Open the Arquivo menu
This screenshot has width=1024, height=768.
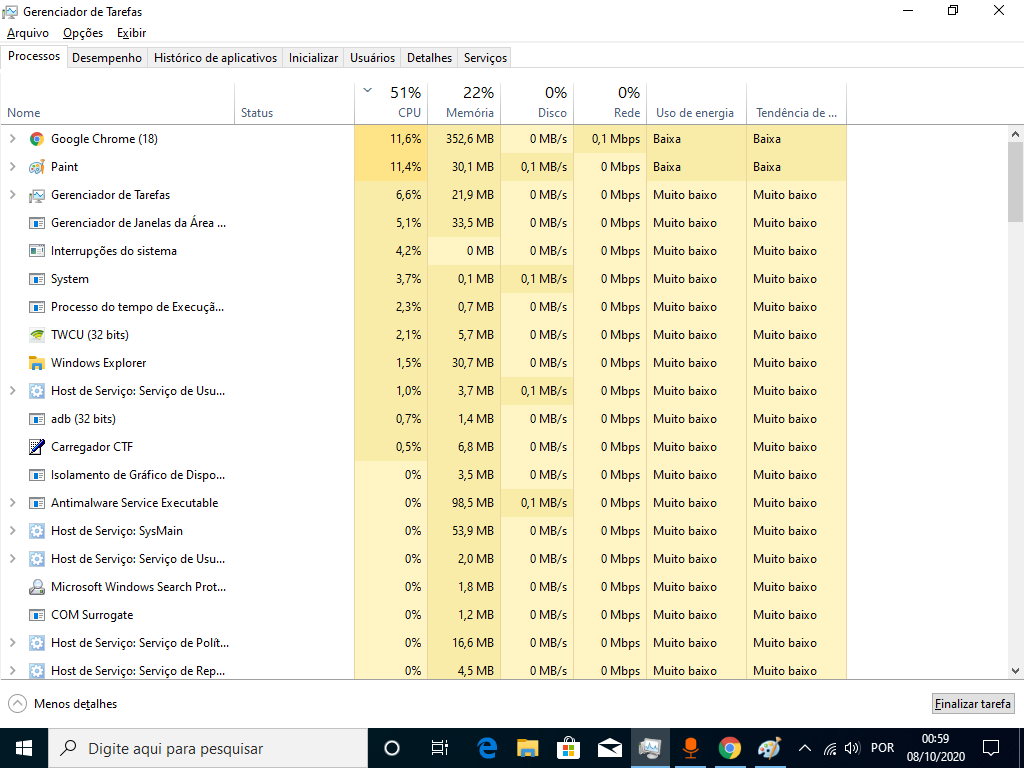27,33
